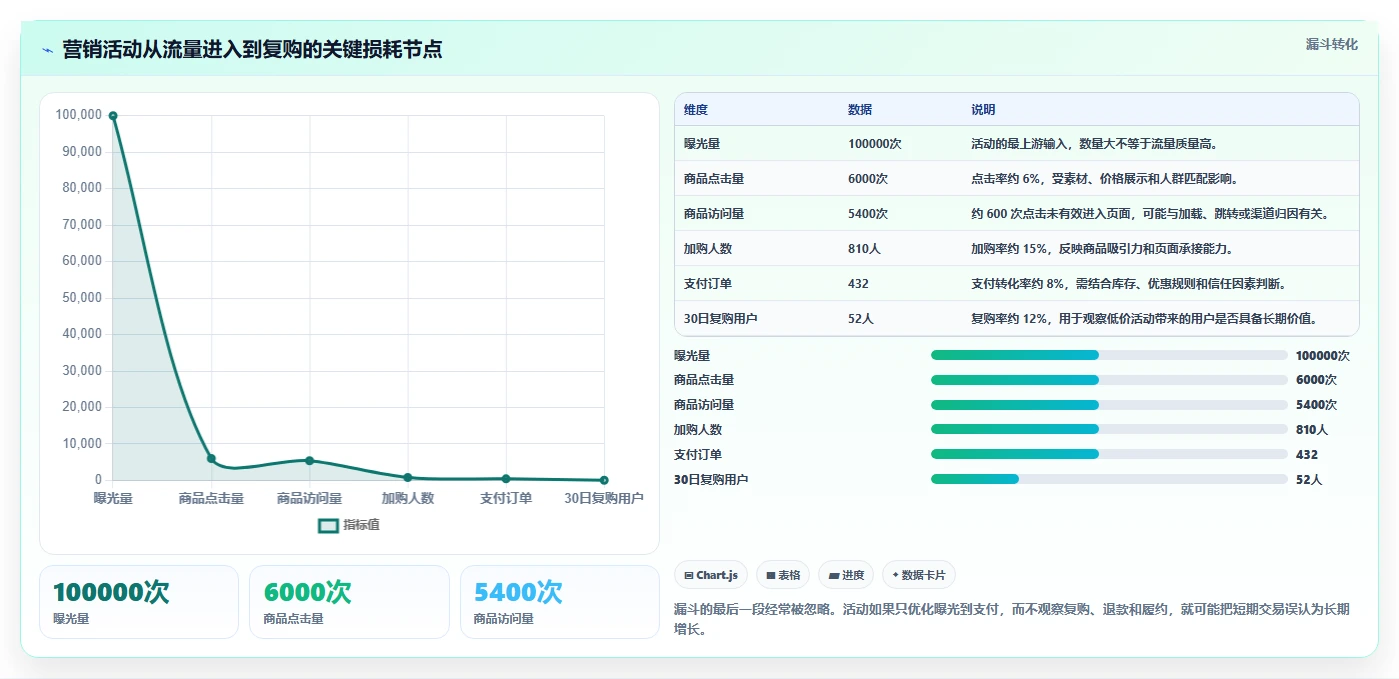The width and height of the screenshot is (1399, 679).
Task: Click the 30日复购用户 progress bar
Action: (x=1109, y=479)
